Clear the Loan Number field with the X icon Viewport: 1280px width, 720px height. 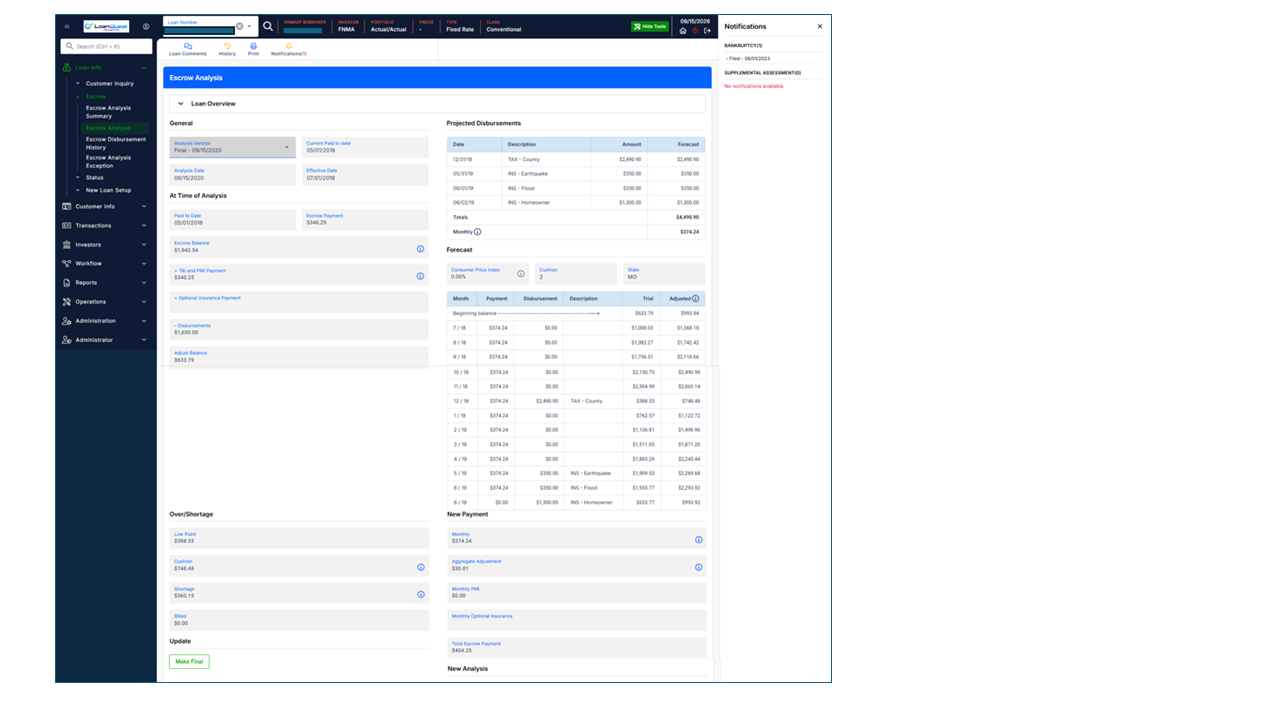click(239, 26)
